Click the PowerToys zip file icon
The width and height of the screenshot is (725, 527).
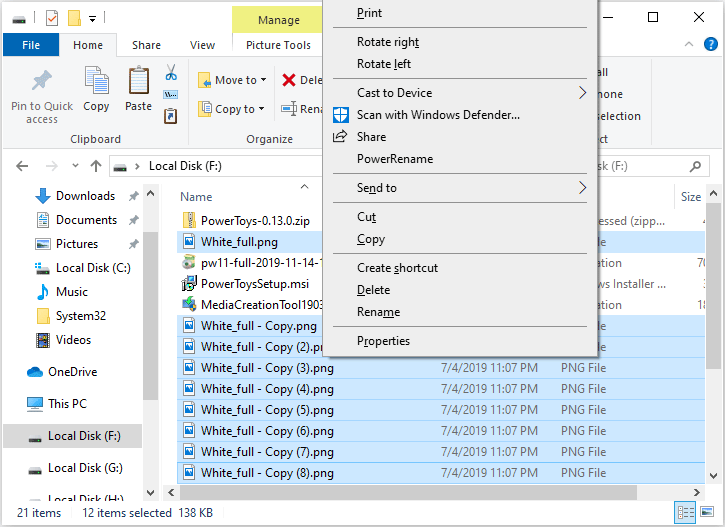click(189, 221)
